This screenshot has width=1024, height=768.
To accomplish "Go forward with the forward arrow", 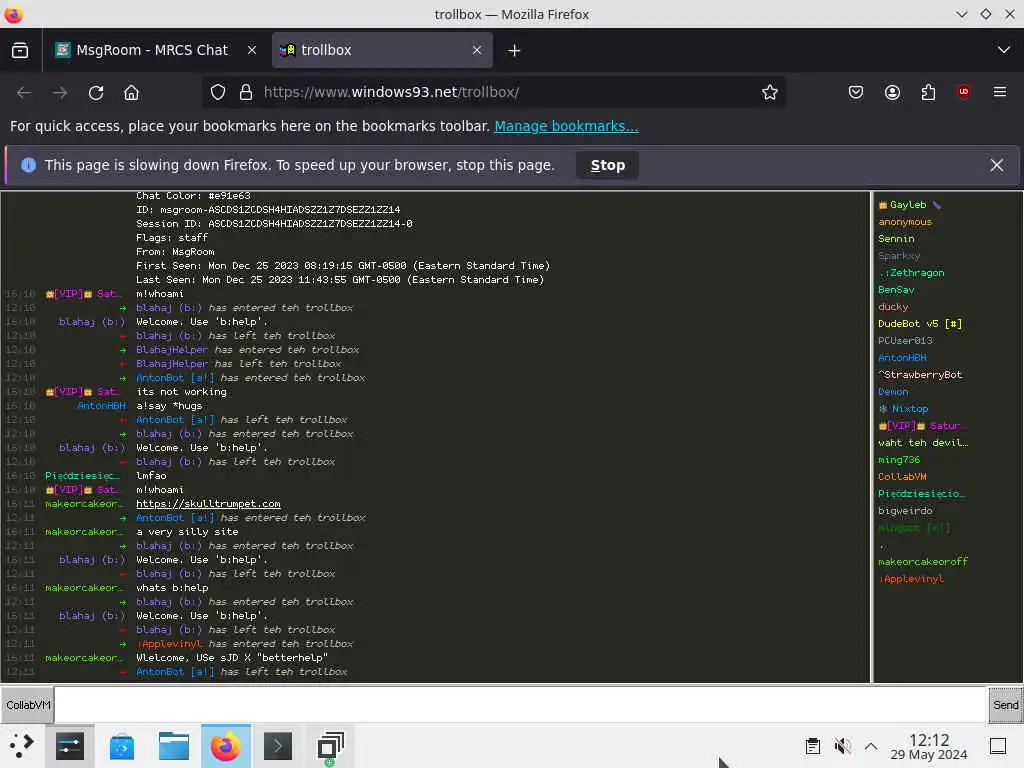I will coord(60,93).
